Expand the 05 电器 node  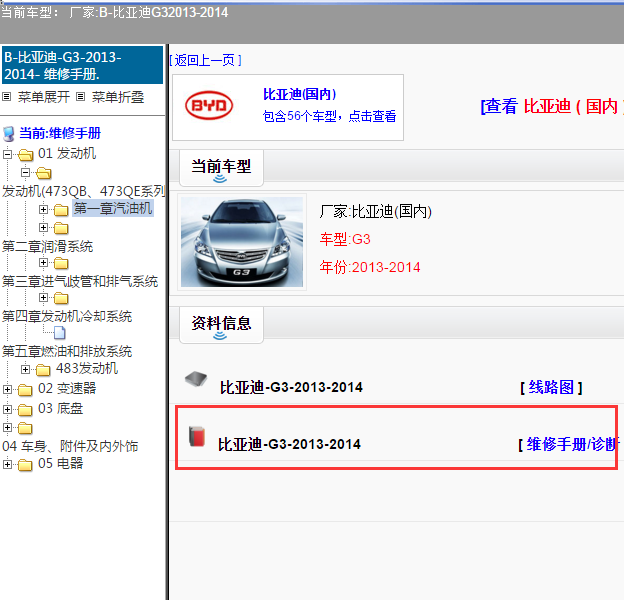(x=8, y=464)
